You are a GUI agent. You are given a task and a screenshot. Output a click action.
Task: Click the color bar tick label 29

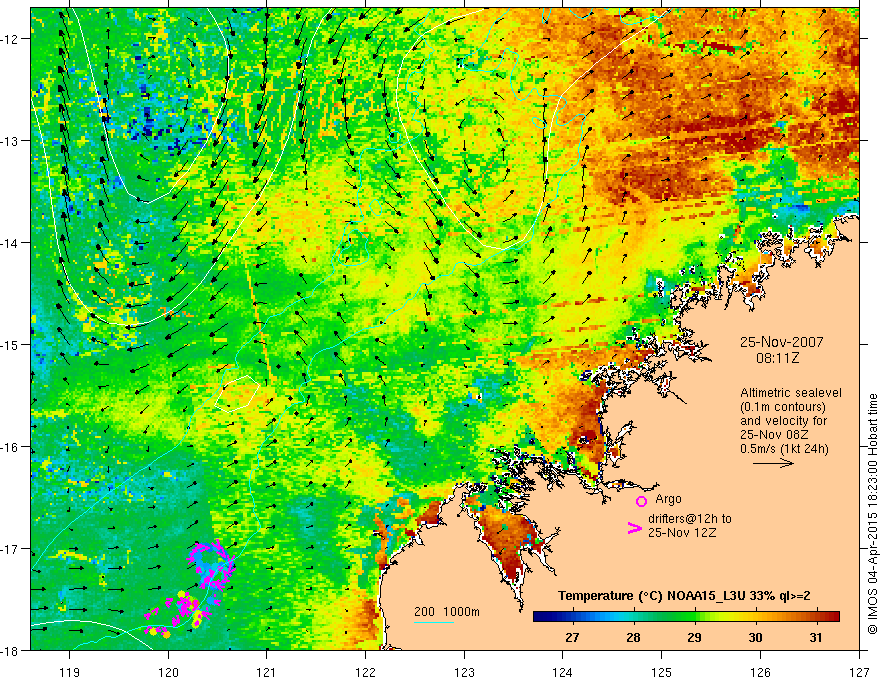[694, 638]
